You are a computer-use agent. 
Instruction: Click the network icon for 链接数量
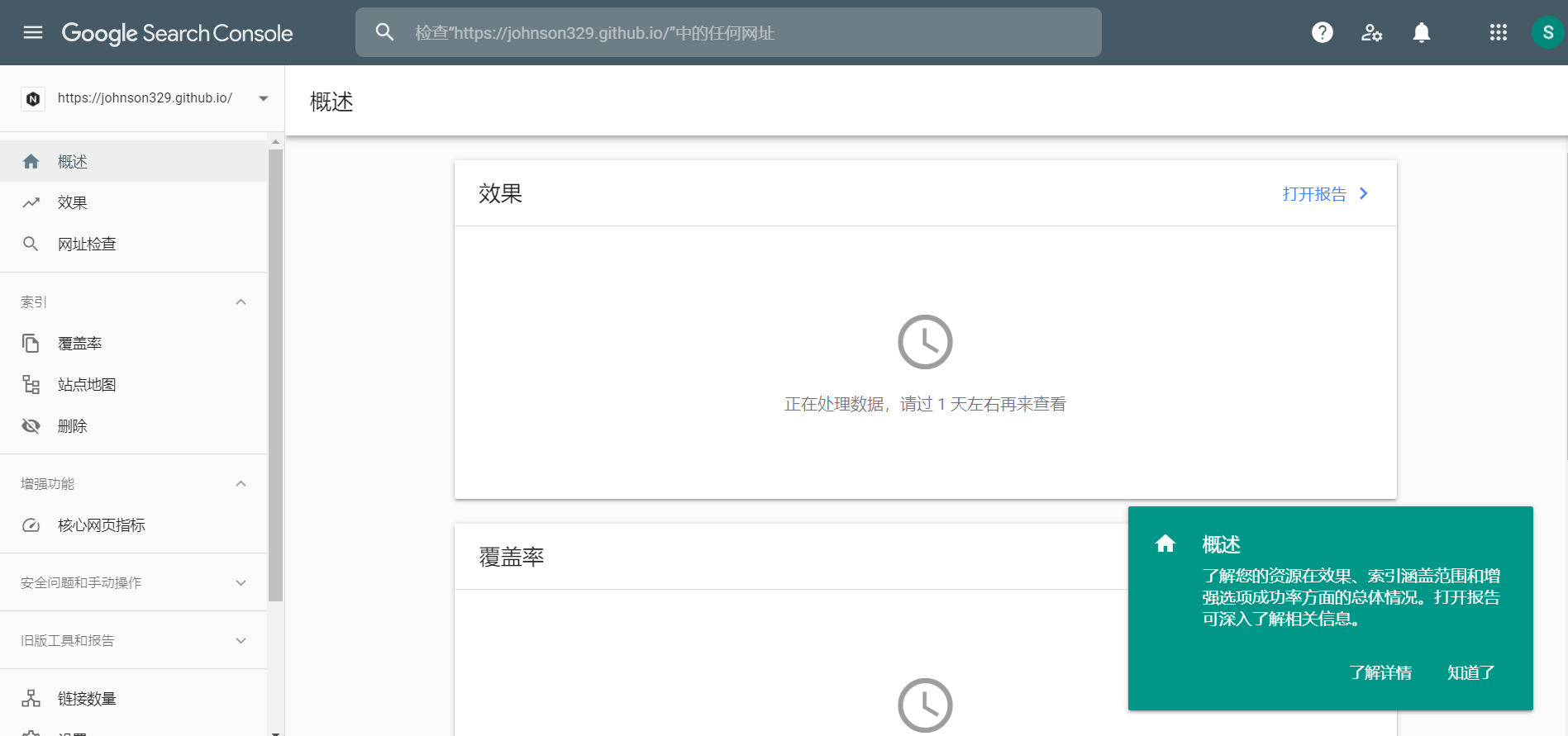coord(31,698)
